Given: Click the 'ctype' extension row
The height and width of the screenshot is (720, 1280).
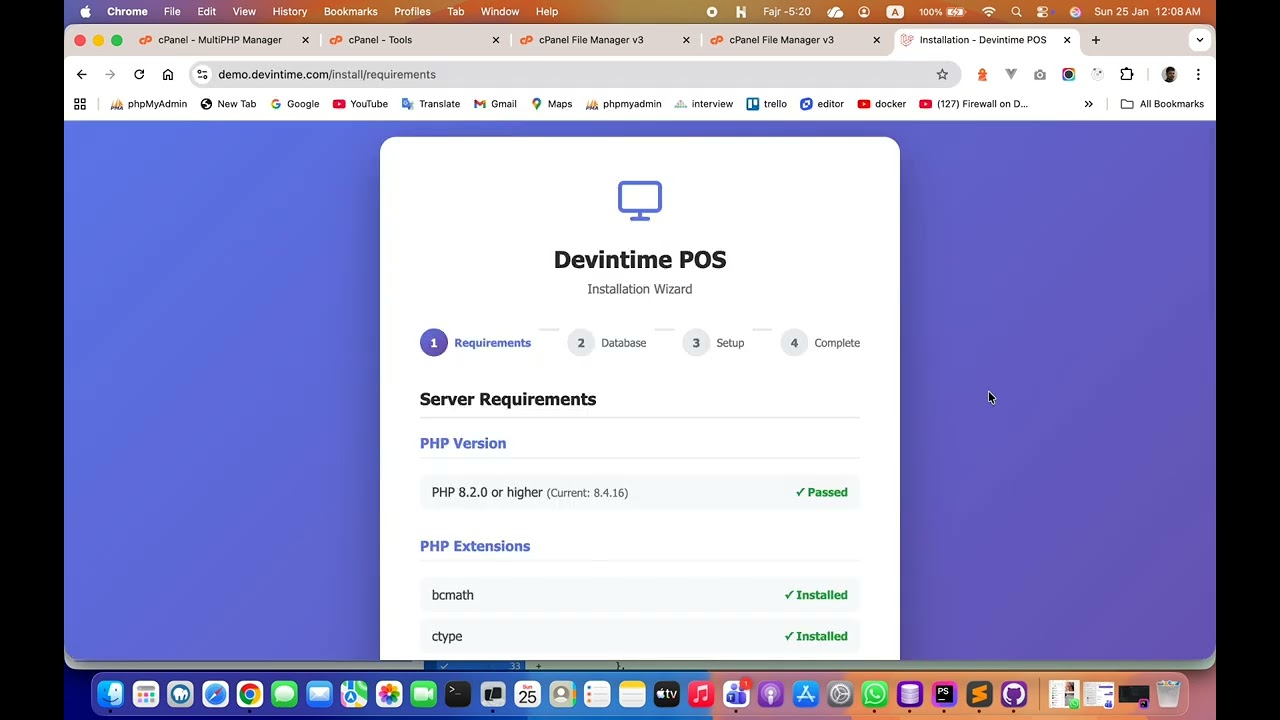Looking at the screenshot, I should click(x=640, y=636).
